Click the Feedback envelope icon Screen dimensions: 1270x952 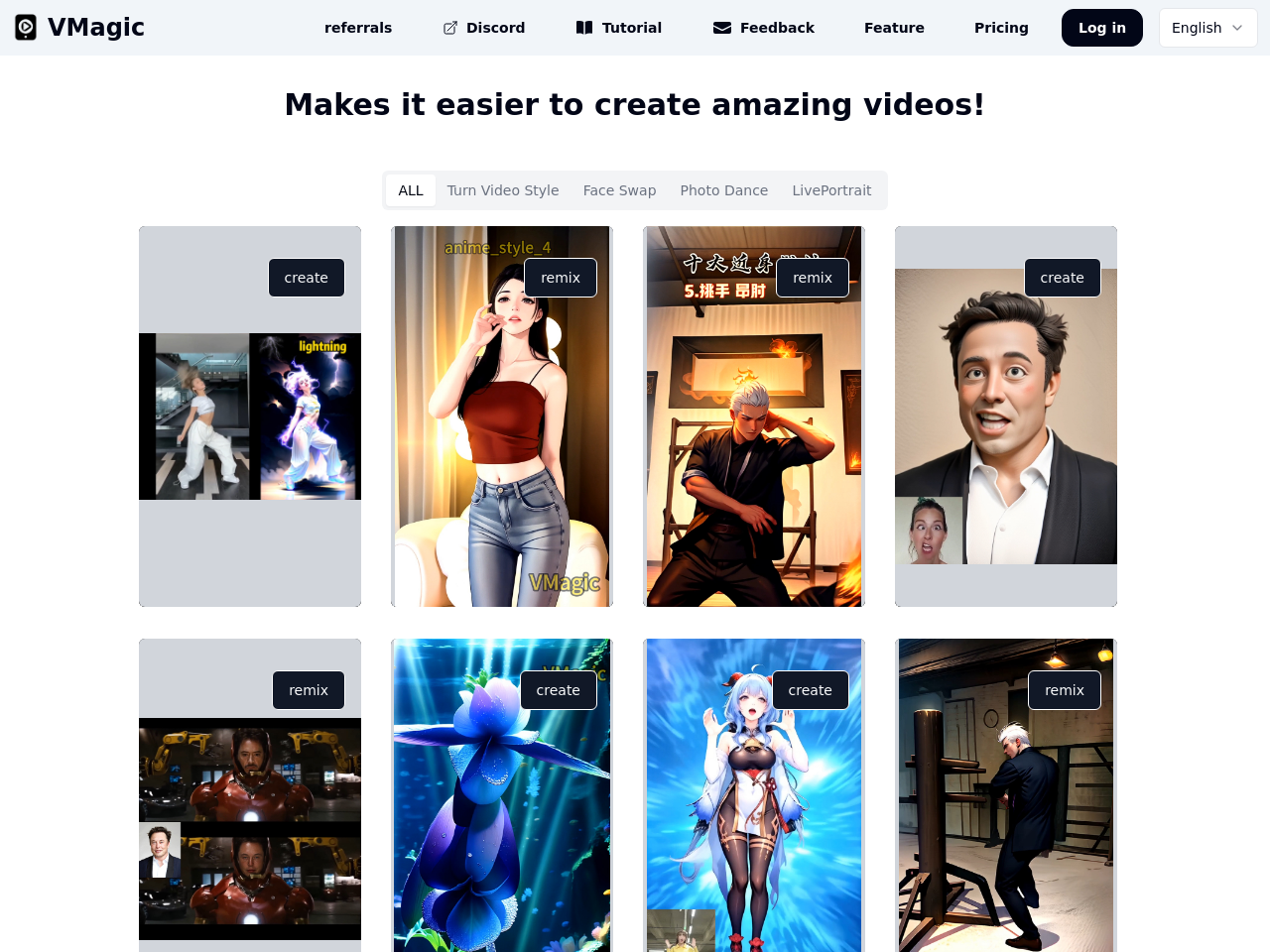tap(722, 28)
